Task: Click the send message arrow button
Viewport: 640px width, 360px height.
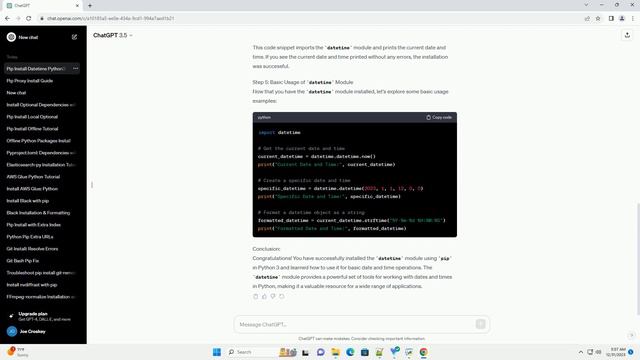Action: 480,324
